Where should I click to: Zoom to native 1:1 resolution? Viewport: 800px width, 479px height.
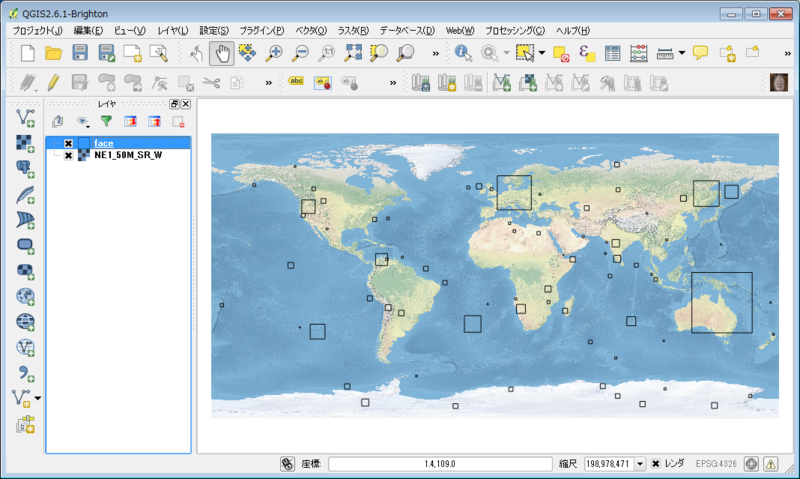click(x=327, y=53)
